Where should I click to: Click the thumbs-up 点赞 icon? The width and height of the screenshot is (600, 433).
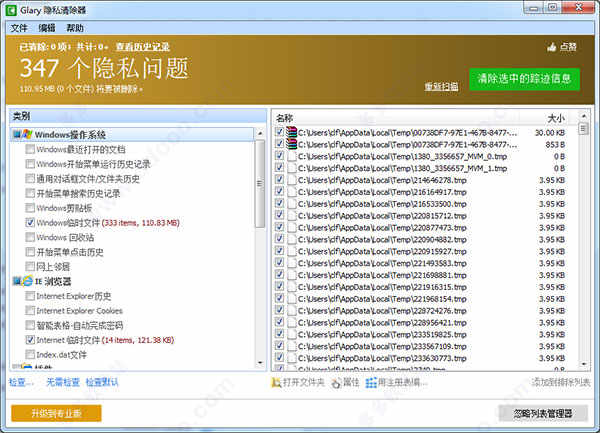click(551, 47)
